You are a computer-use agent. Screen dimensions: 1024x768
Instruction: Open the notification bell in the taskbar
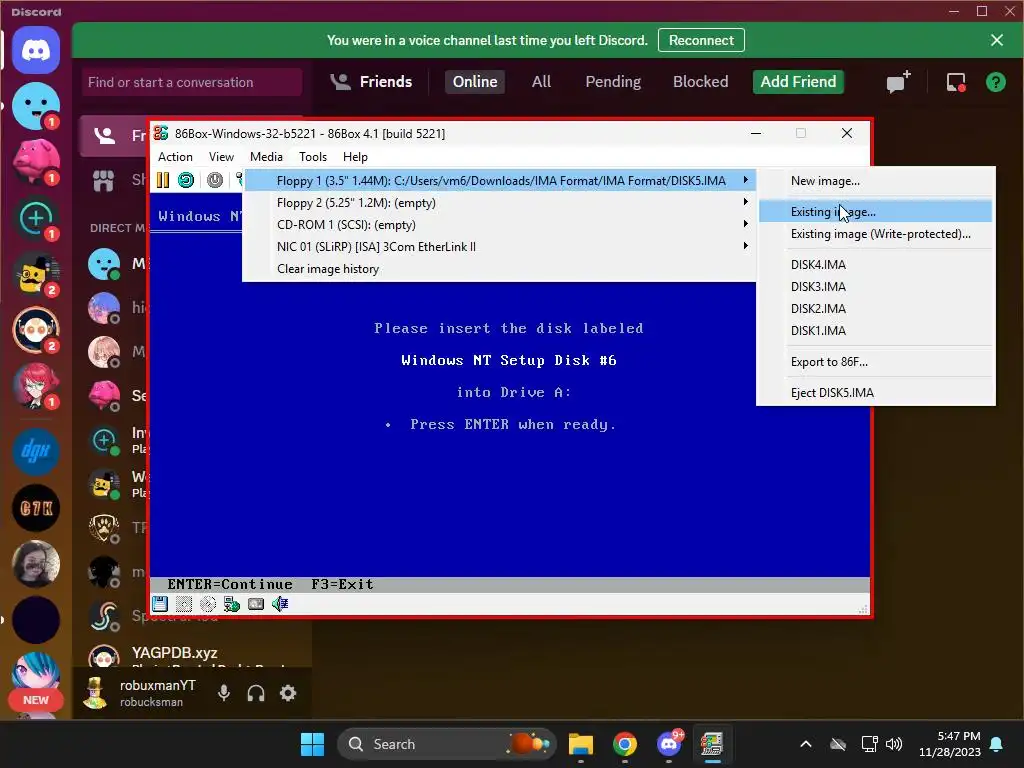(x=997, y=744)
